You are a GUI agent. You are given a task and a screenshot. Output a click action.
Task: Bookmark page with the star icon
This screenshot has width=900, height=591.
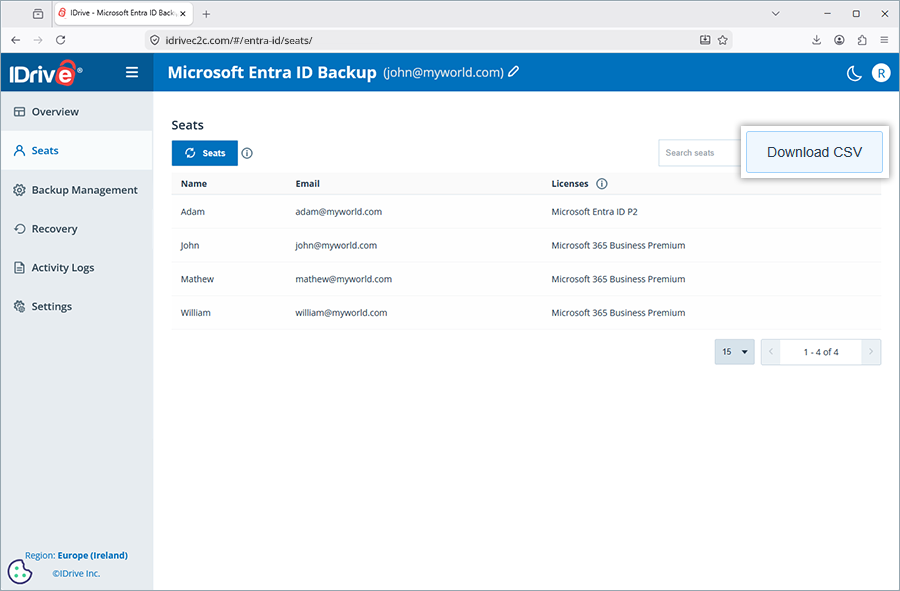click(723, 40)
